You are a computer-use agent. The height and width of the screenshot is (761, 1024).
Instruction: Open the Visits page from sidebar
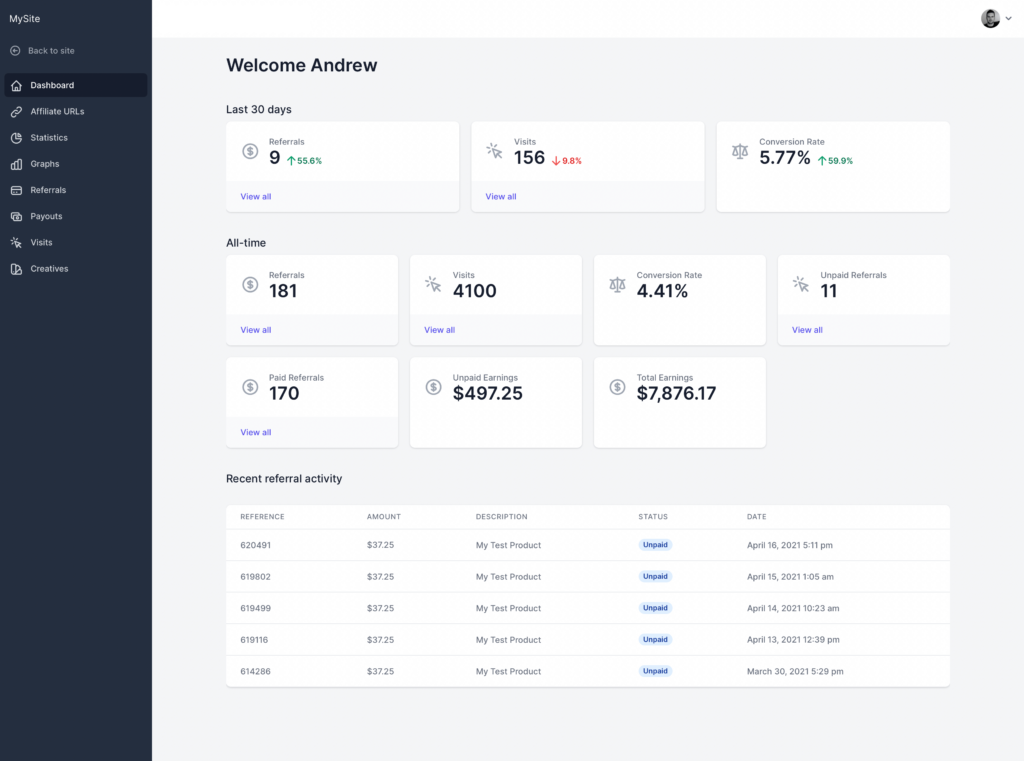coord(76,242)
